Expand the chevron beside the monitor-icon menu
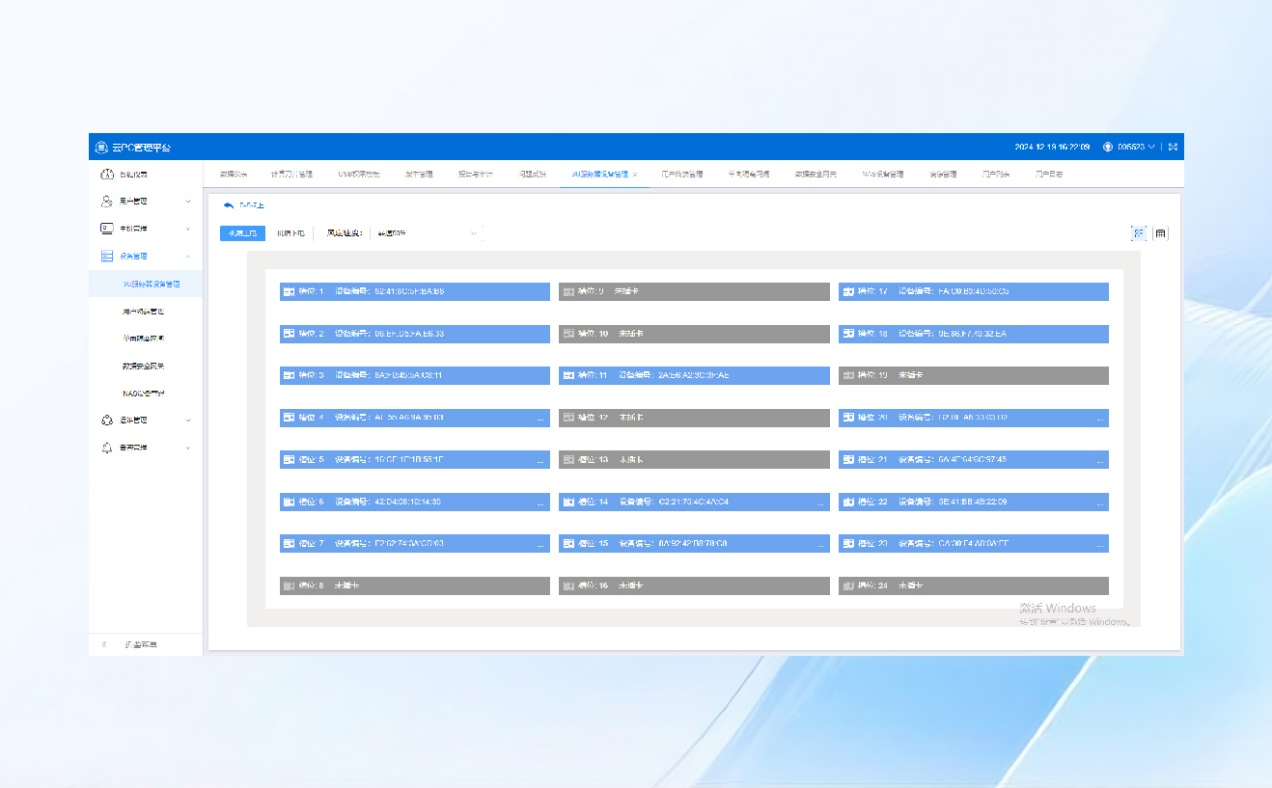Viewport: 1272px width, 788px height. pyautogui.click(x=188, y=229)
